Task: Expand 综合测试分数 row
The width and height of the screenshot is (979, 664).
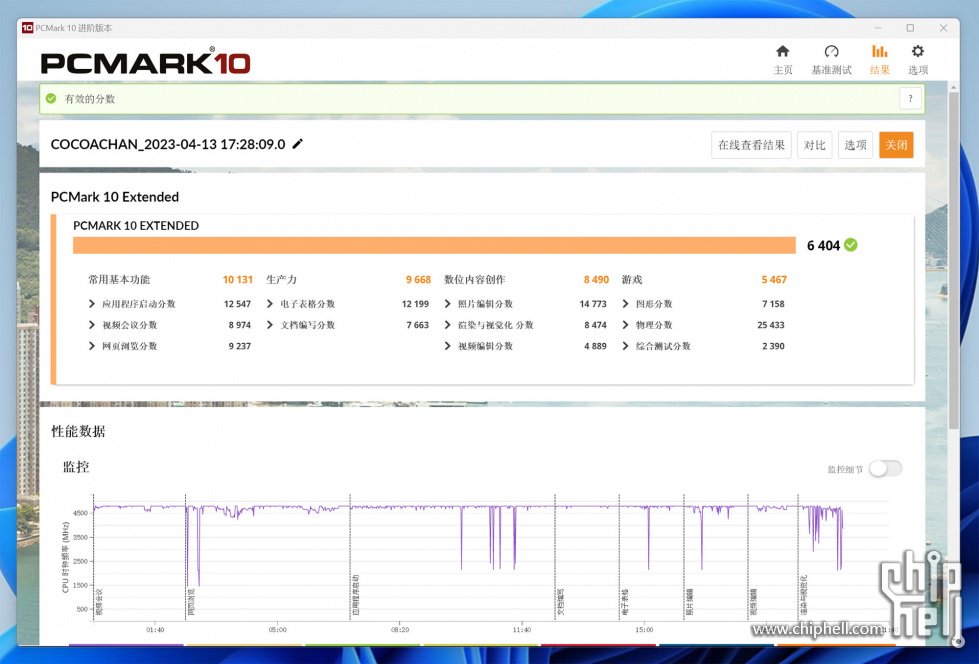Action: [626, 346]
